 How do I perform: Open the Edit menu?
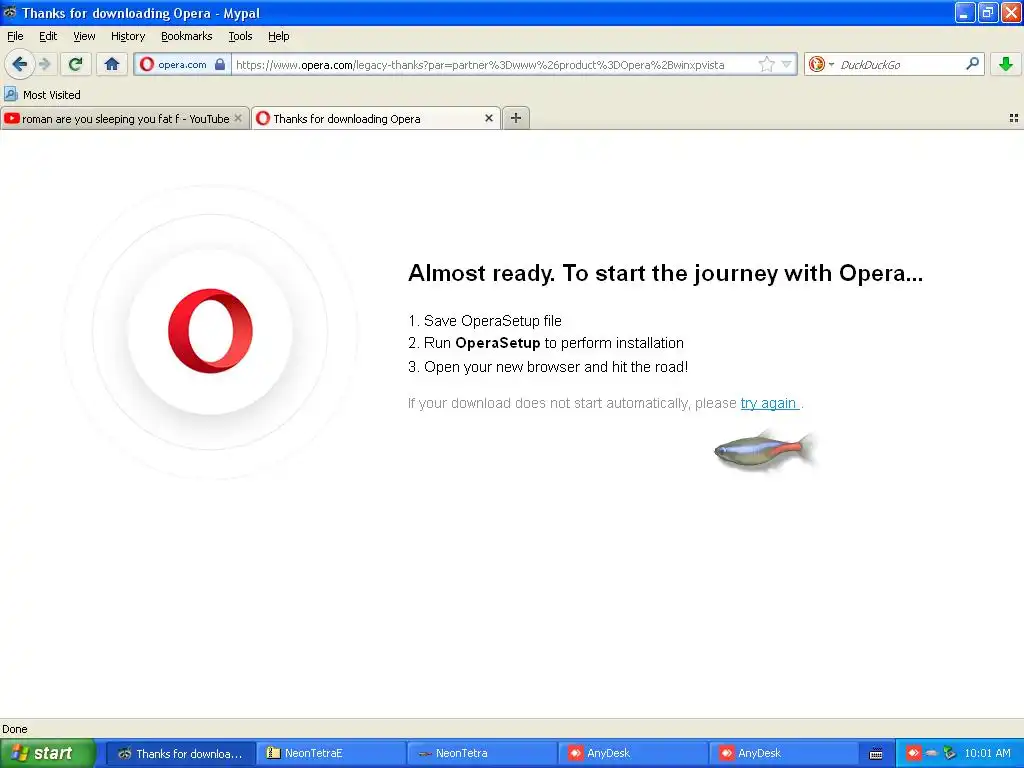click(48, 36)
